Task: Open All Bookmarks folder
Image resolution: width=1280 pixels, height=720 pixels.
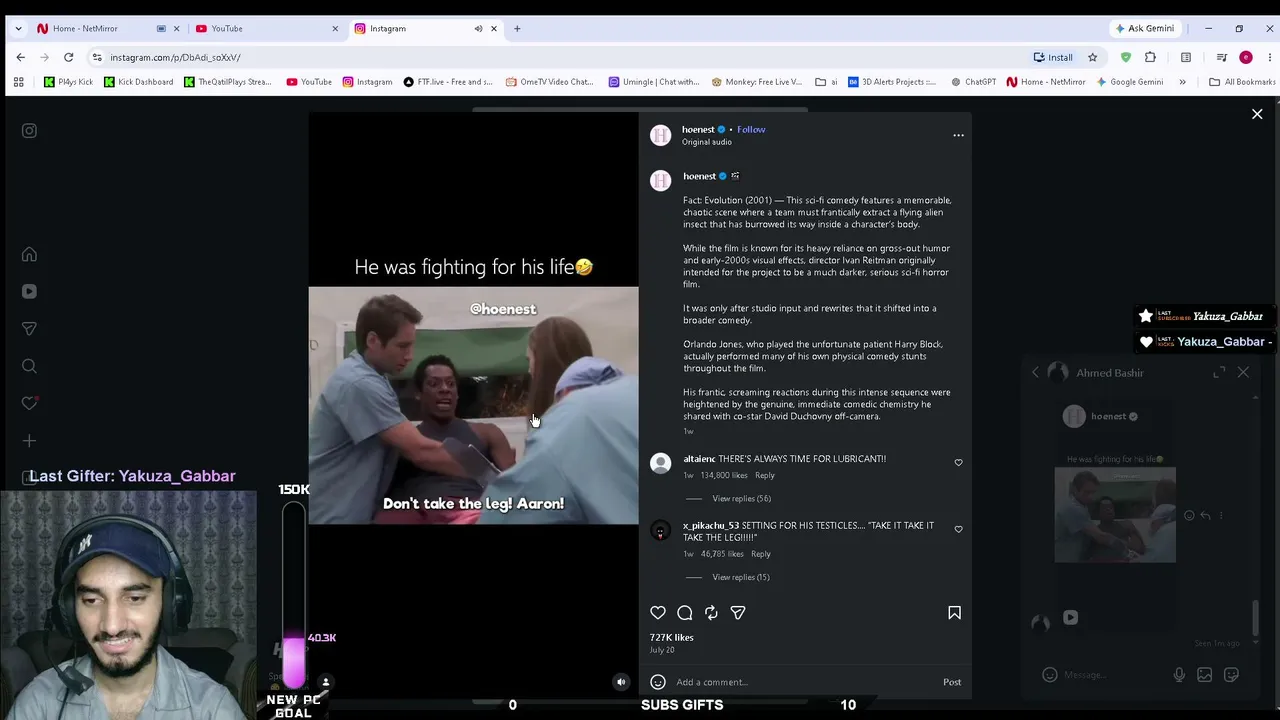Action: coord(1242,82)
